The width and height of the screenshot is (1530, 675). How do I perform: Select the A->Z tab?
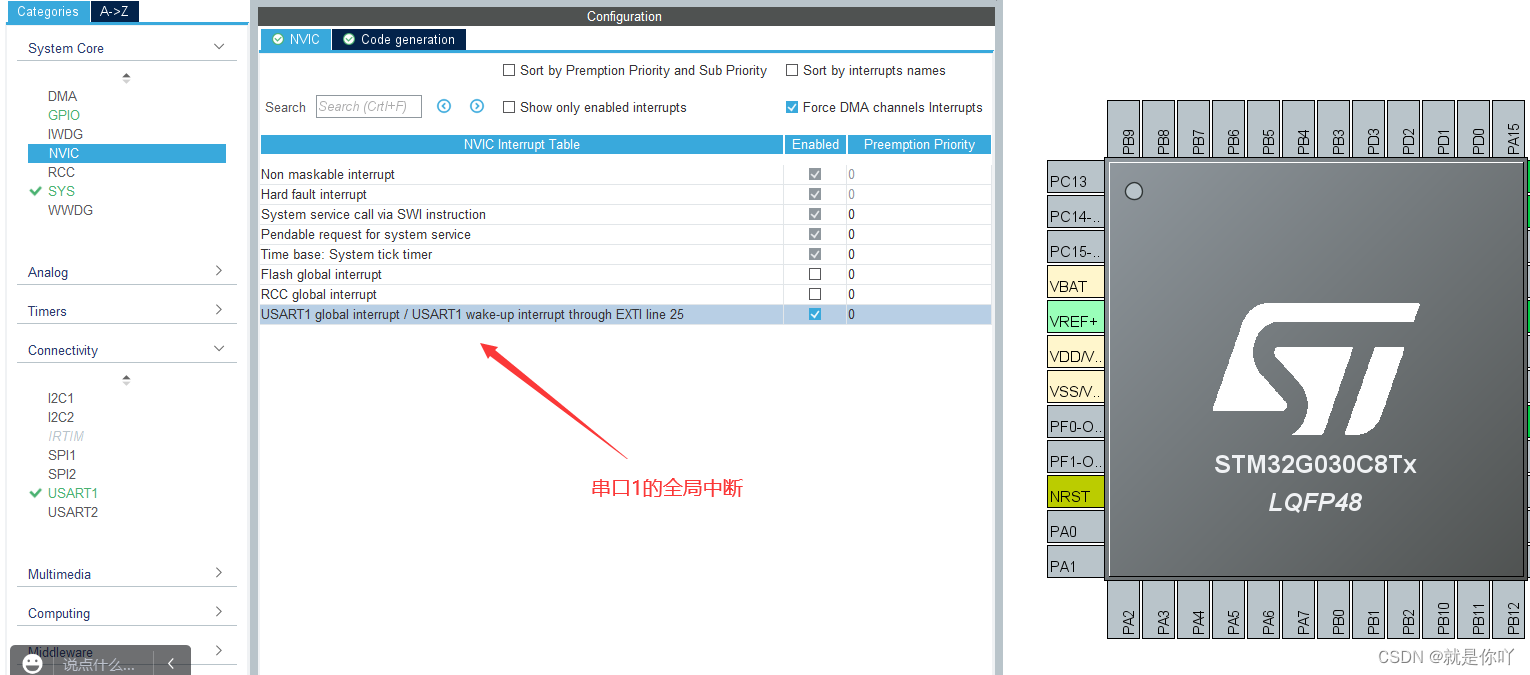point(113,11)
